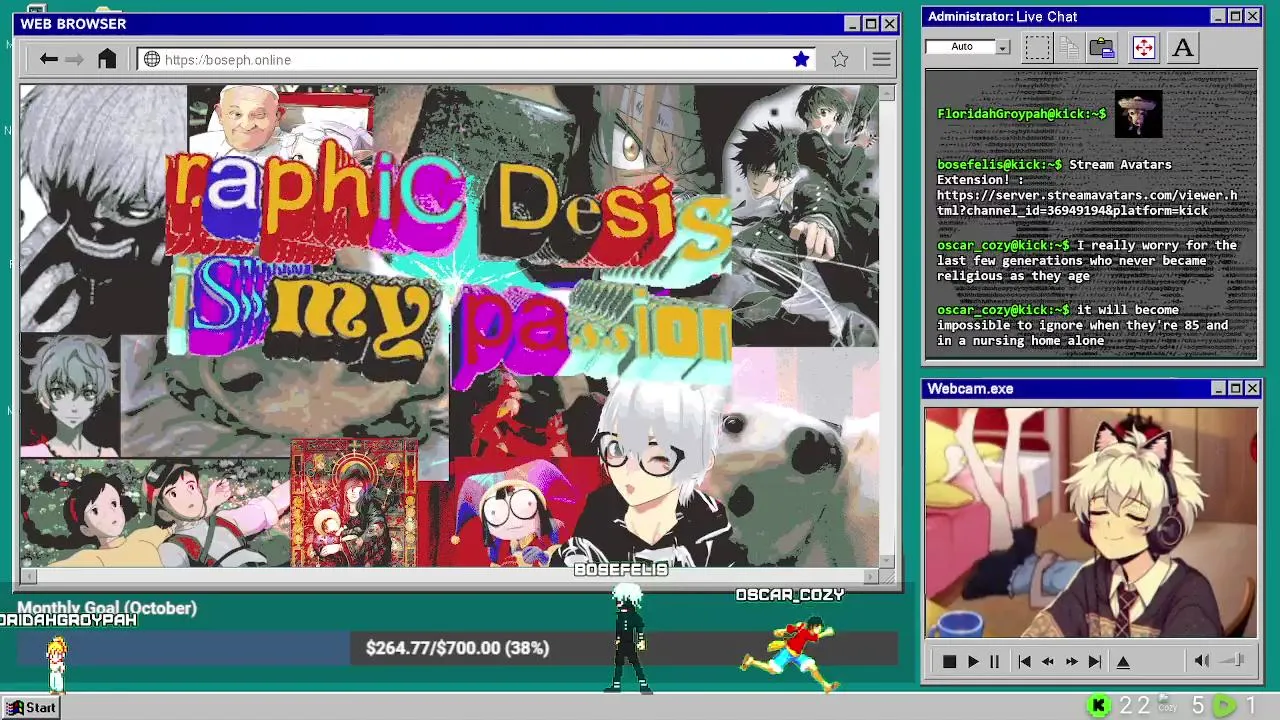
Task: Click the outlined favorites star
Action: click(840, 59)
